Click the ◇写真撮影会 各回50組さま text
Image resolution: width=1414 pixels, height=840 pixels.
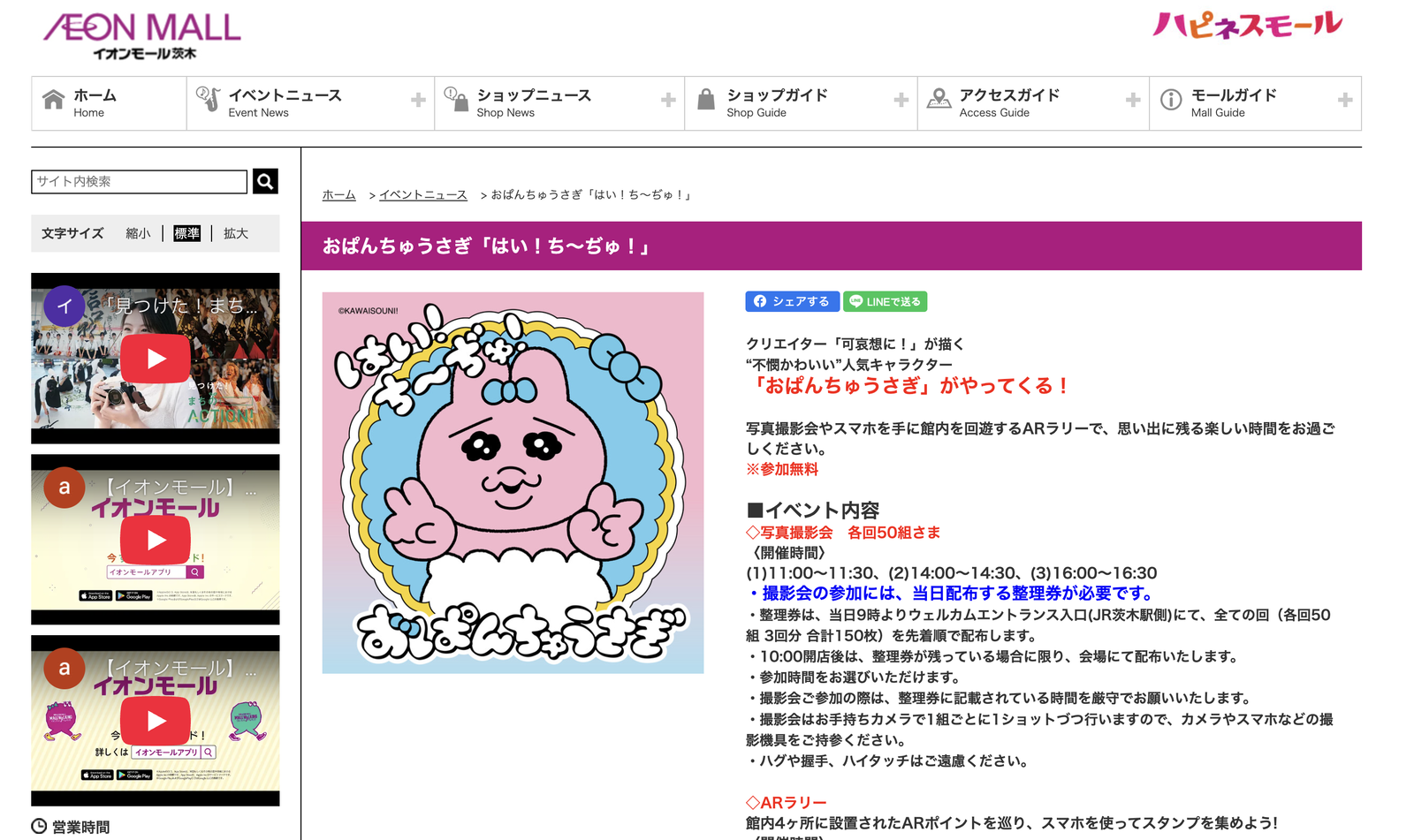[x=843, y=533]
